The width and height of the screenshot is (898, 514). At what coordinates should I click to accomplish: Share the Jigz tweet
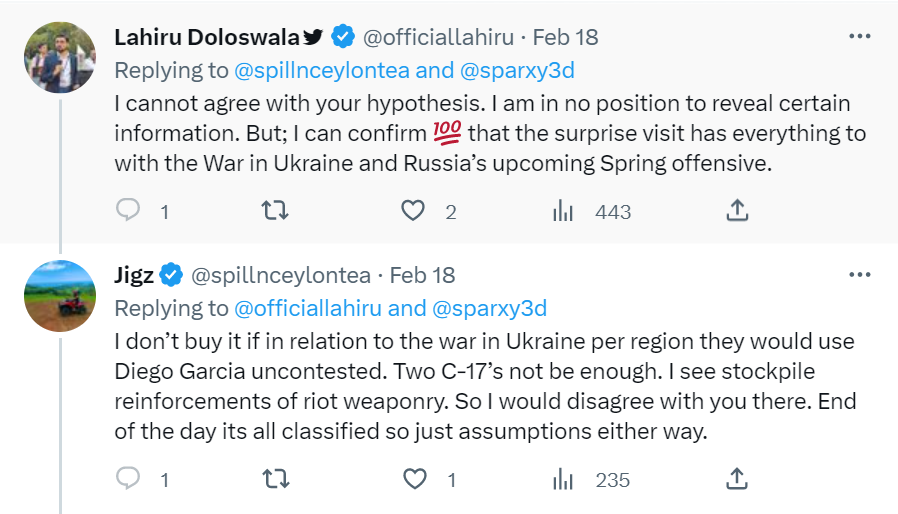(x=736, y=479)
